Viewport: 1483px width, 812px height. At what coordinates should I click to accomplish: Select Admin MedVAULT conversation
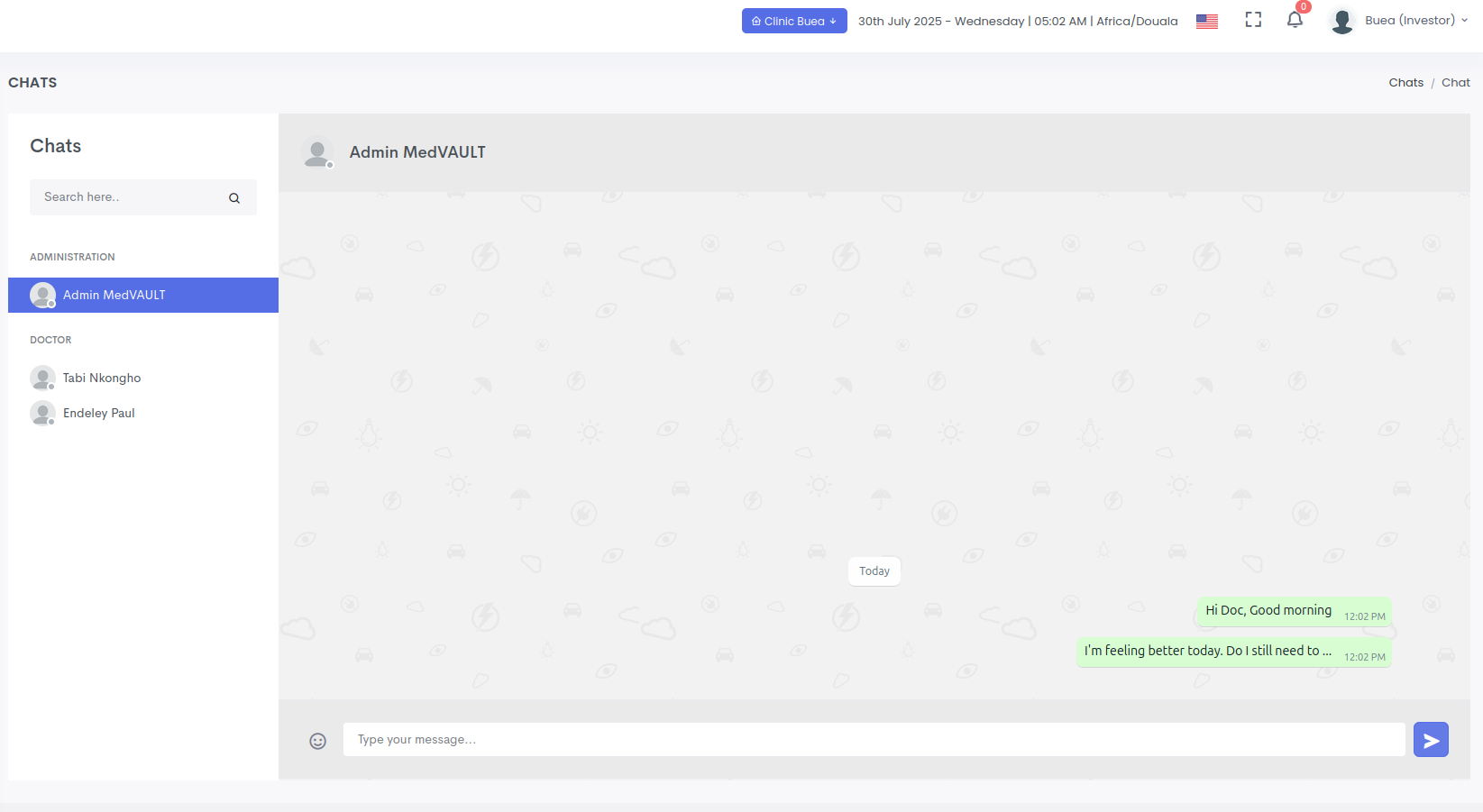tap(114, 295)
